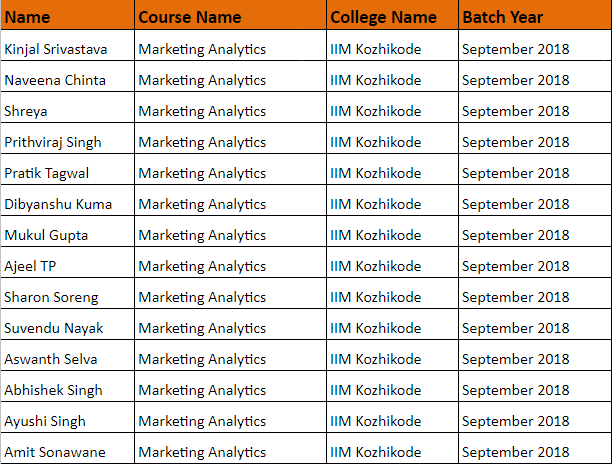Image resolution: width=612 pixels, height=464 pixels.
Task: Click the Shreya name cell
Action: [x=66, y=111]
